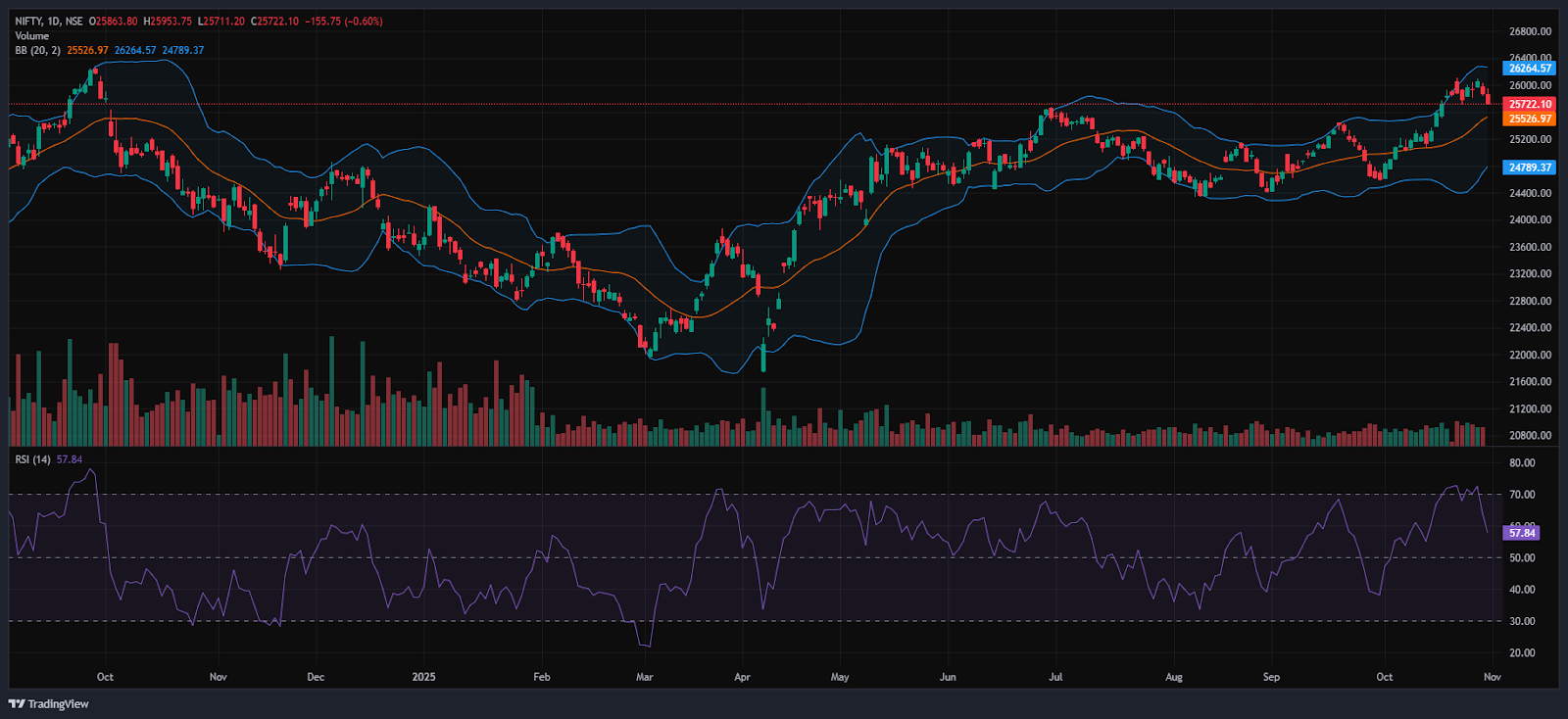The height and width of the screenshot is (719, 1568).
Task: Click the 2025 label on time axis
Action: tap(423, 677)
